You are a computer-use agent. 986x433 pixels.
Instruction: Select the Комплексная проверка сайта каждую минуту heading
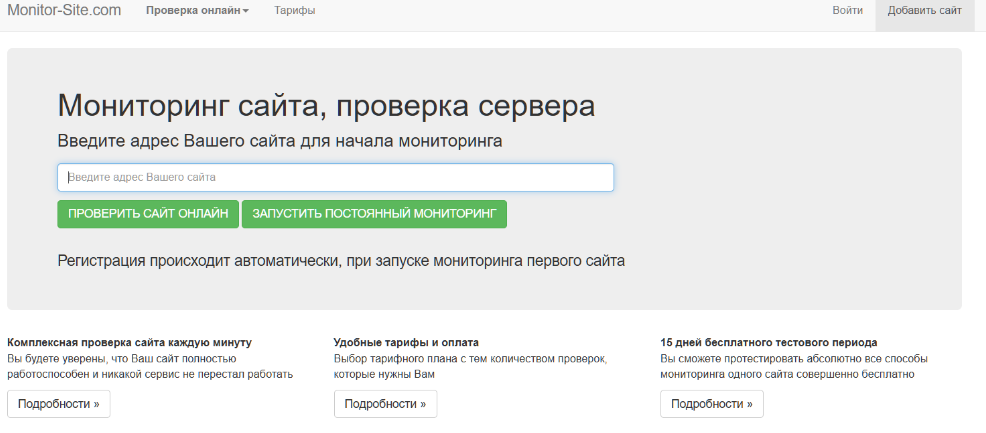(129, 342)
